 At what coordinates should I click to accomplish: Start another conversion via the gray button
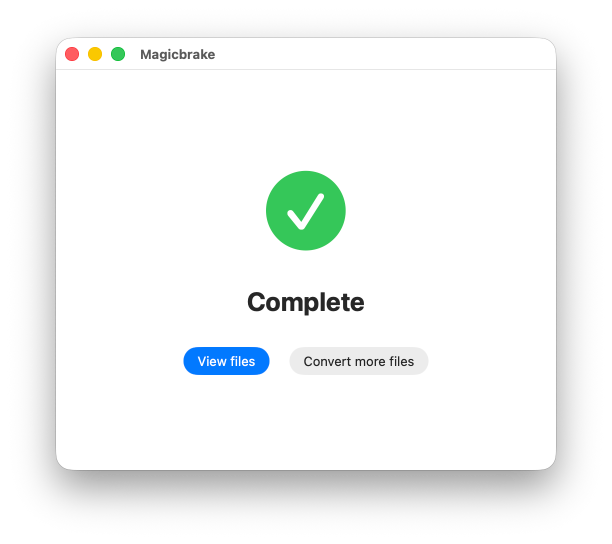358,361
